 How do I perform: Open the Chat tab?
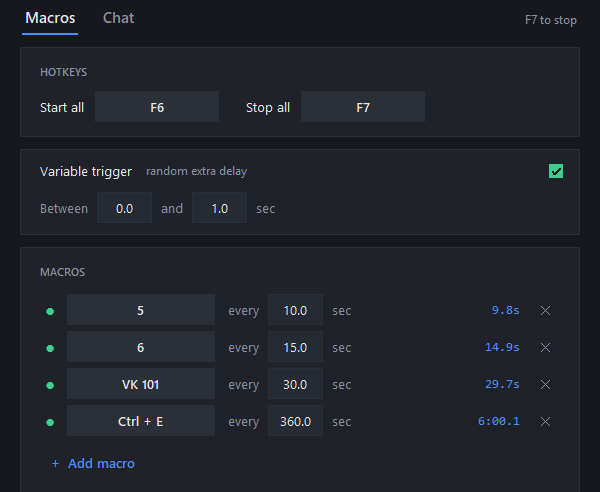click(118, 18)
